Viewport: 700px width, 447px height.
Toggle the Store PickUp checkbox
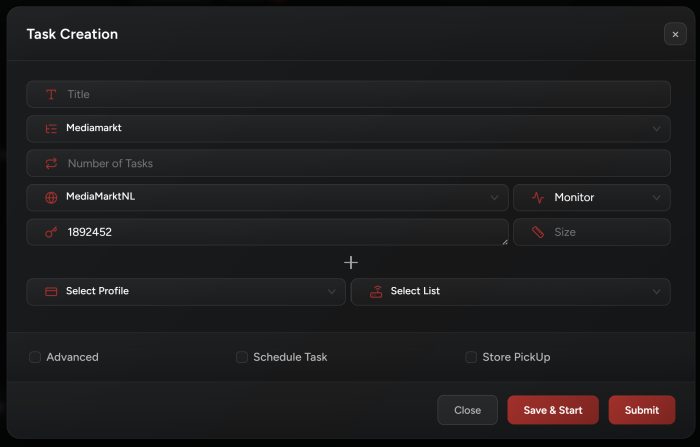(471, 357)
